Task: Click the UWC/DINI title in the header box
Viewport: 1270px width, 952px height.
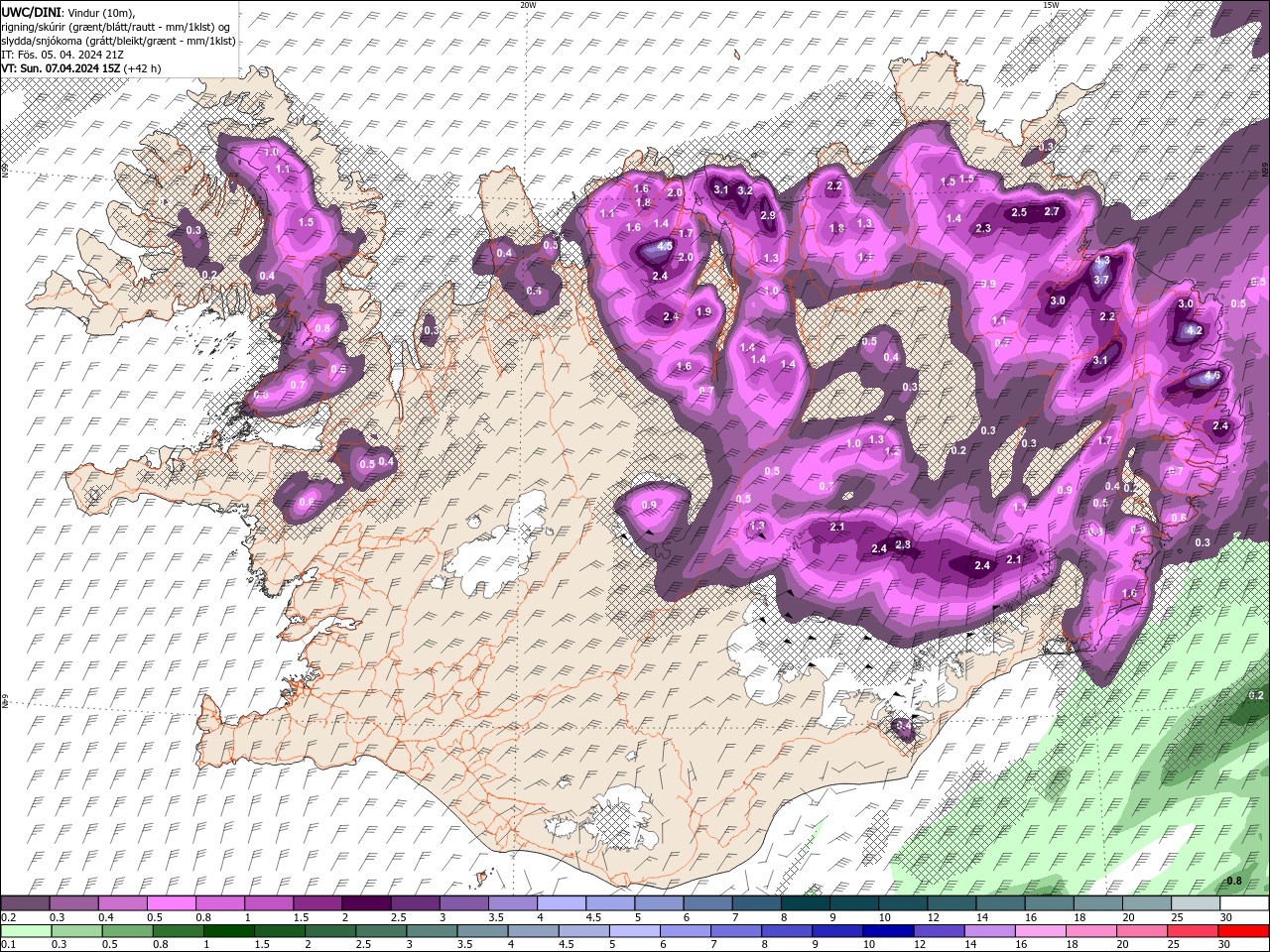Action: (x=30, y=11)
